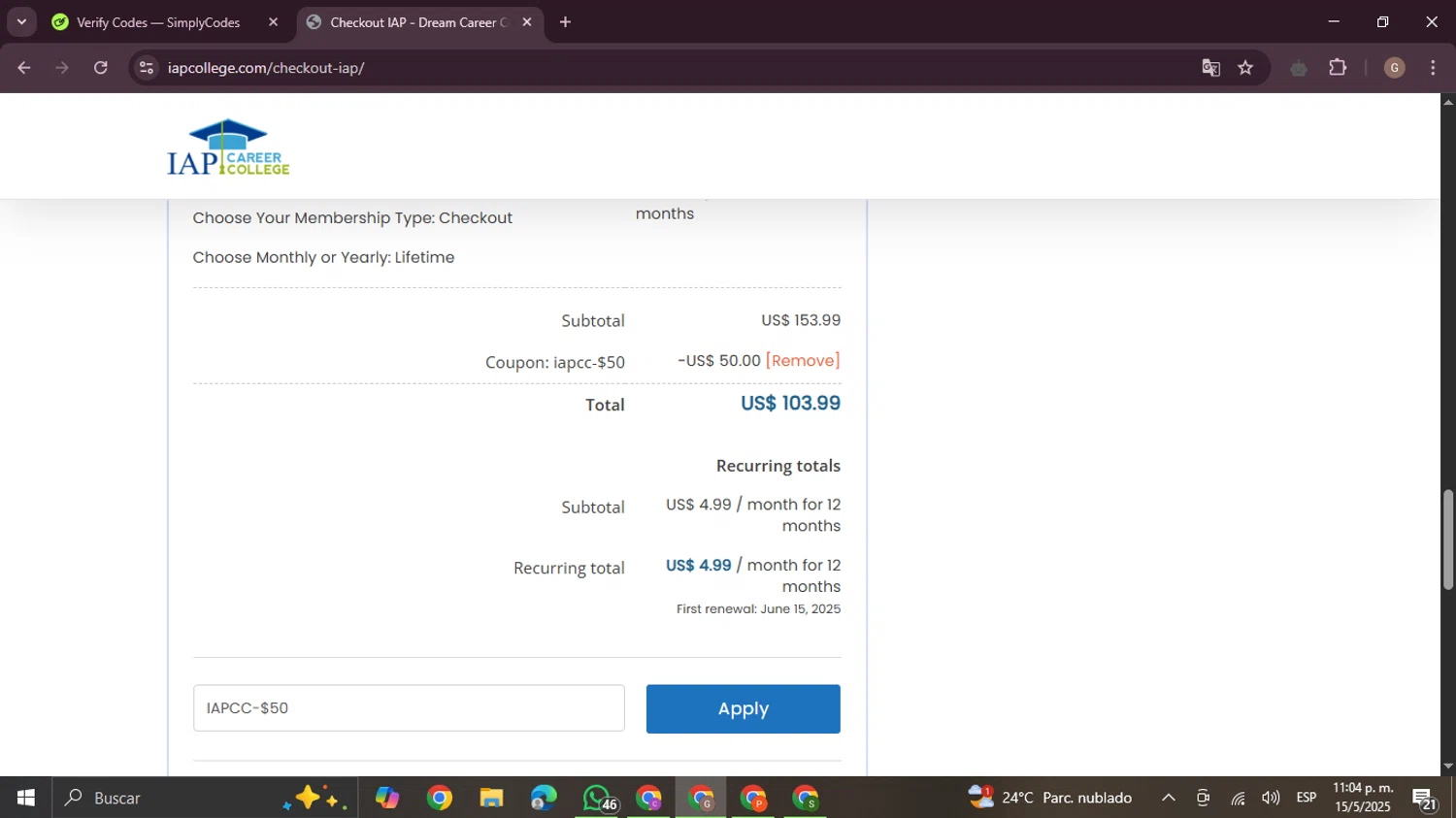Screen dimensions: 1456x818
Task: Open the Extensions puzzle icon
Action: point(1338,68)
